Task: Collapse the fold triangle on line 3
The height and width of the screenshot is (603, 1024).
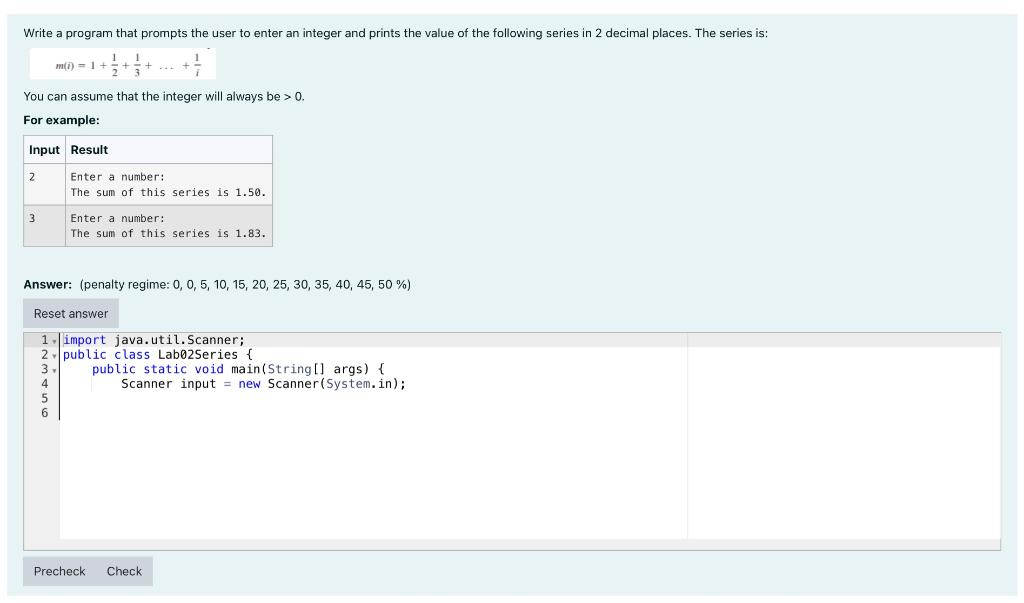Action: click(x=53, y=369)
